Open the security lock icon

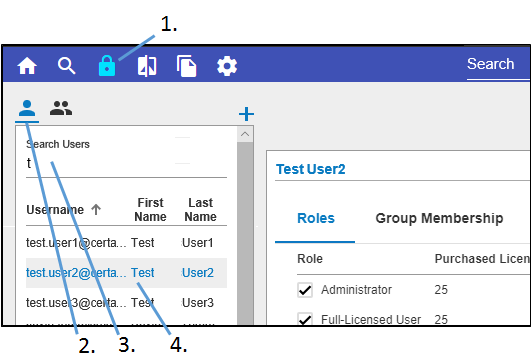[107, 65]
